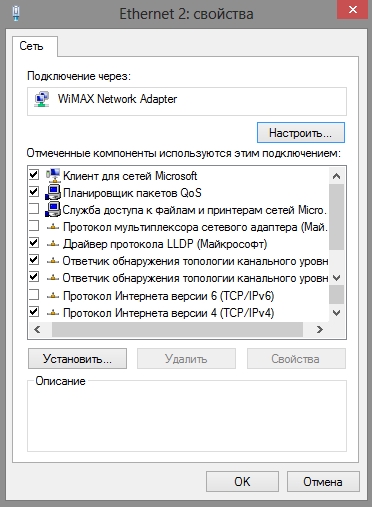Close the Ethernet 2 properties window
Screen dimensions: 372x507
pyautogui.click(x=353, y=10)
